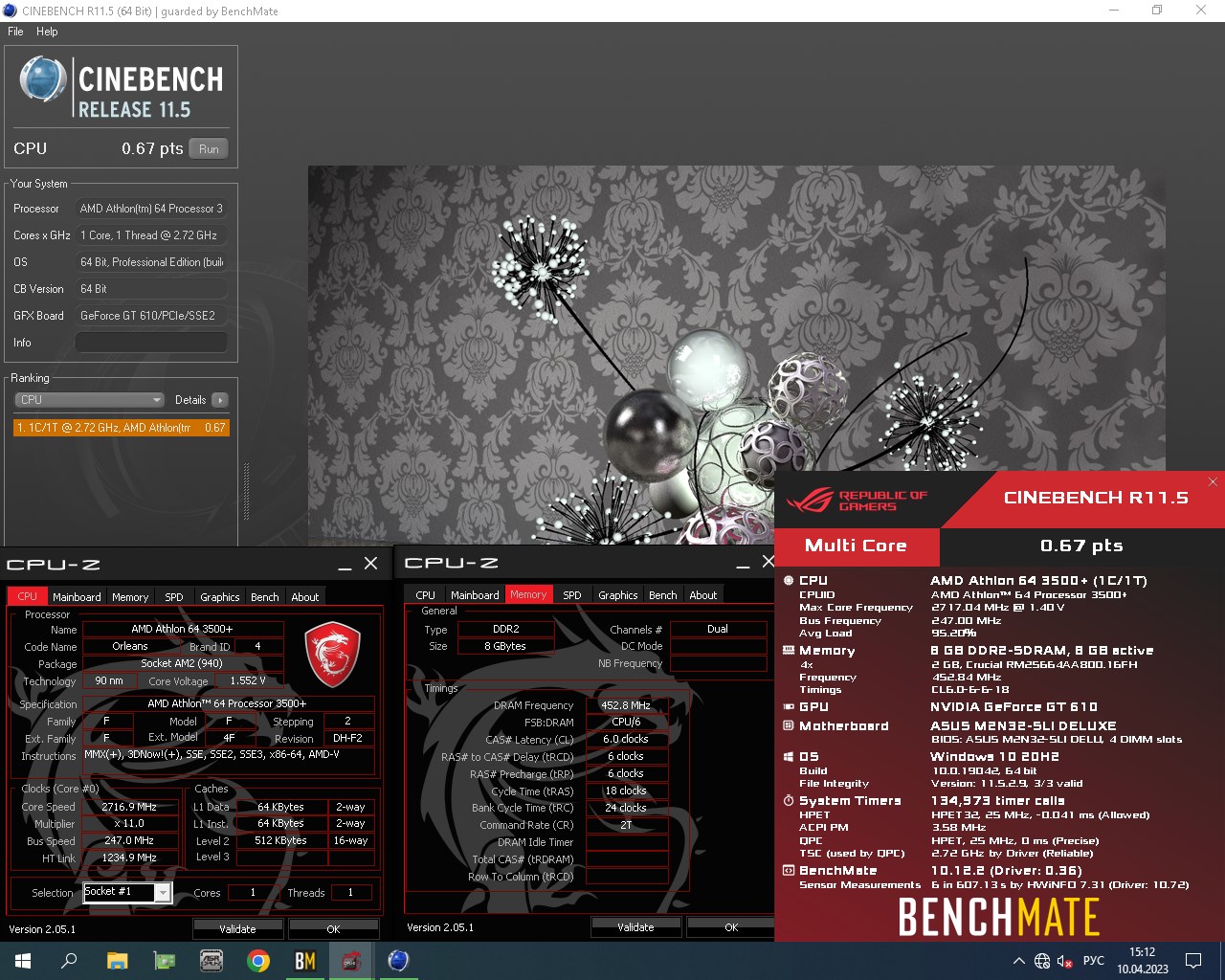This screenshot has width=1225, height=980.
Task: Open the Cinebench File menu
Action: coord(15,32)
